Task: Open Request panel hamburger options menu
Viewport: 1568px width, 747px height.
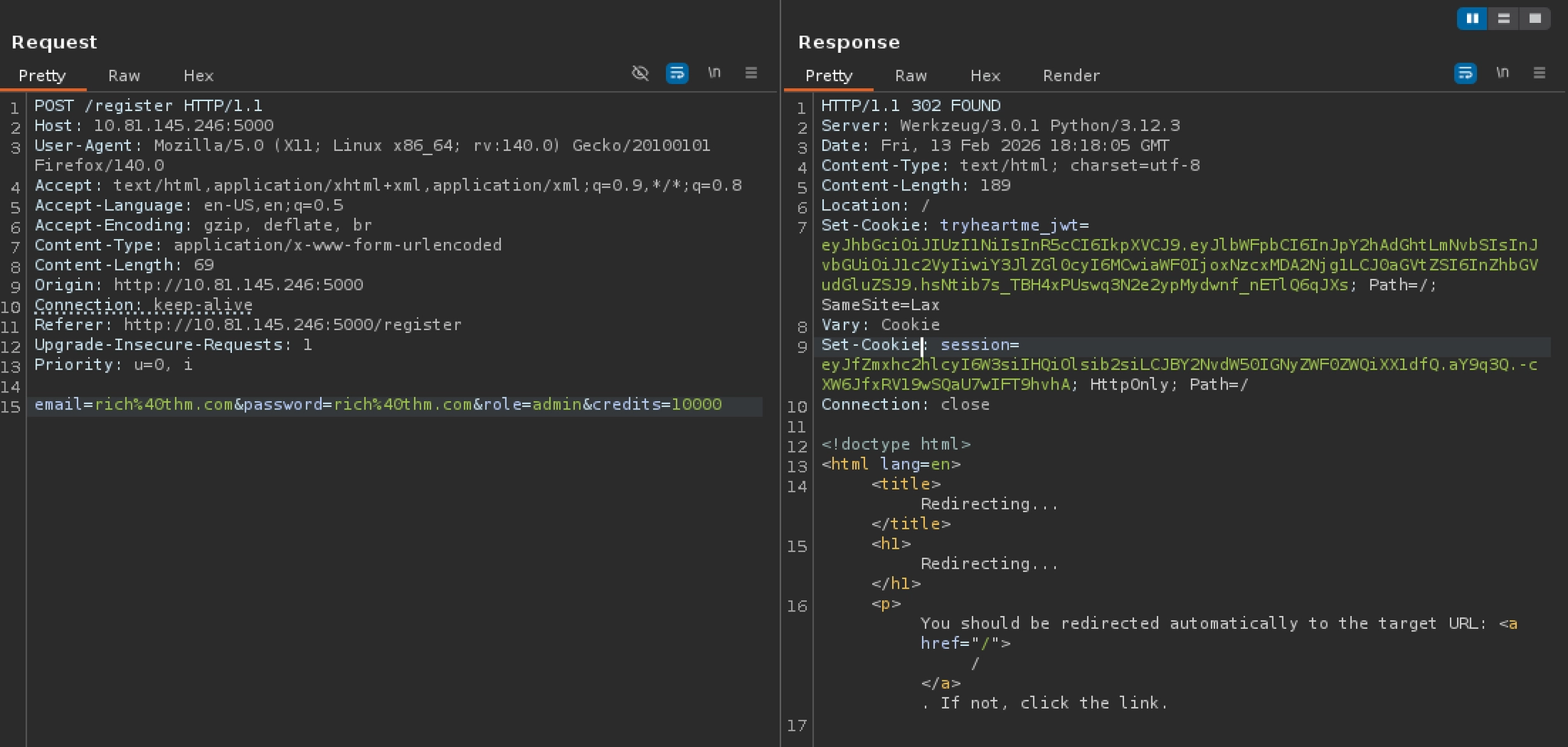Action: (x=751, y=73)
